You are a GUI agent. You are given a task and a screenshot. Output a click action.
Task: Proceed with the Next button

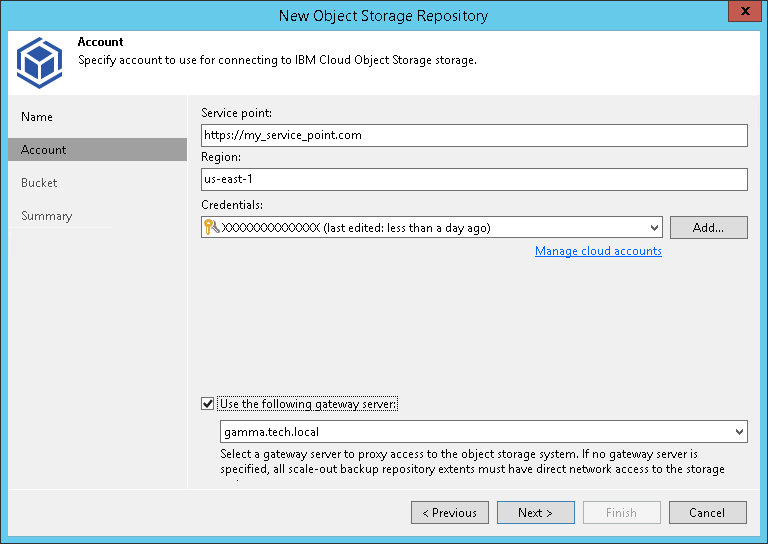pyautogui.click(x=535, y=513)
